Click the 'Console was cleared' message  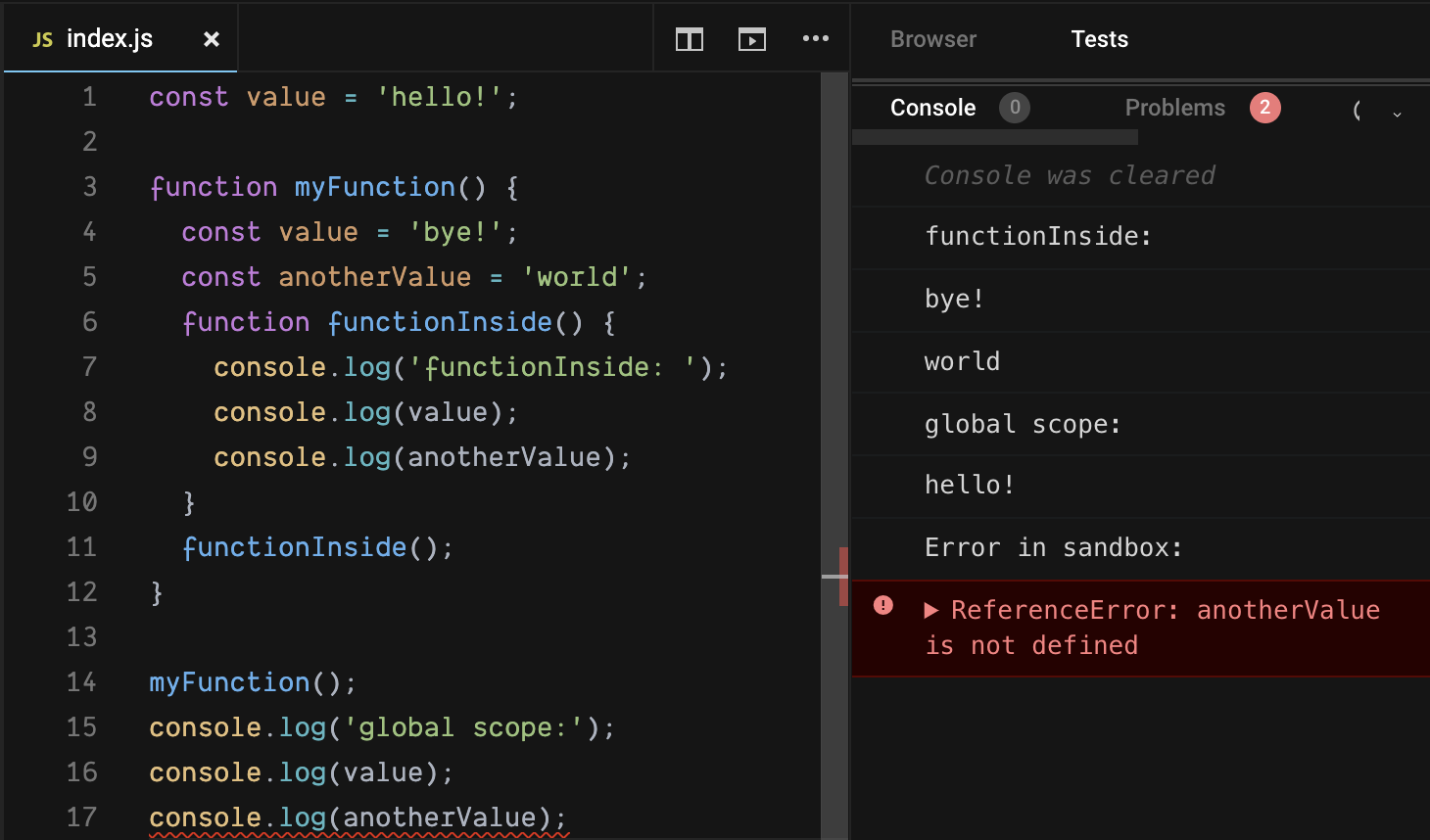pyautogui.click(x=1070, y=175)
